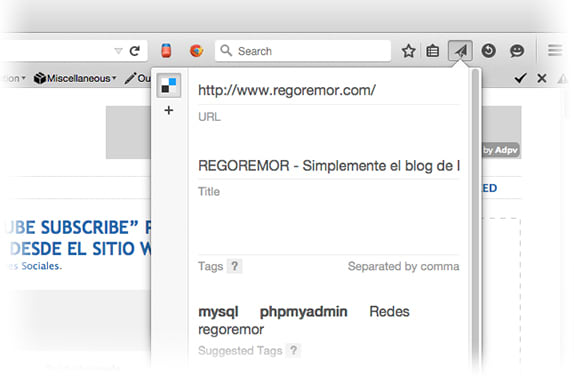
Task: Toggle the paper plane share panel button
Action: click(461, 51)
